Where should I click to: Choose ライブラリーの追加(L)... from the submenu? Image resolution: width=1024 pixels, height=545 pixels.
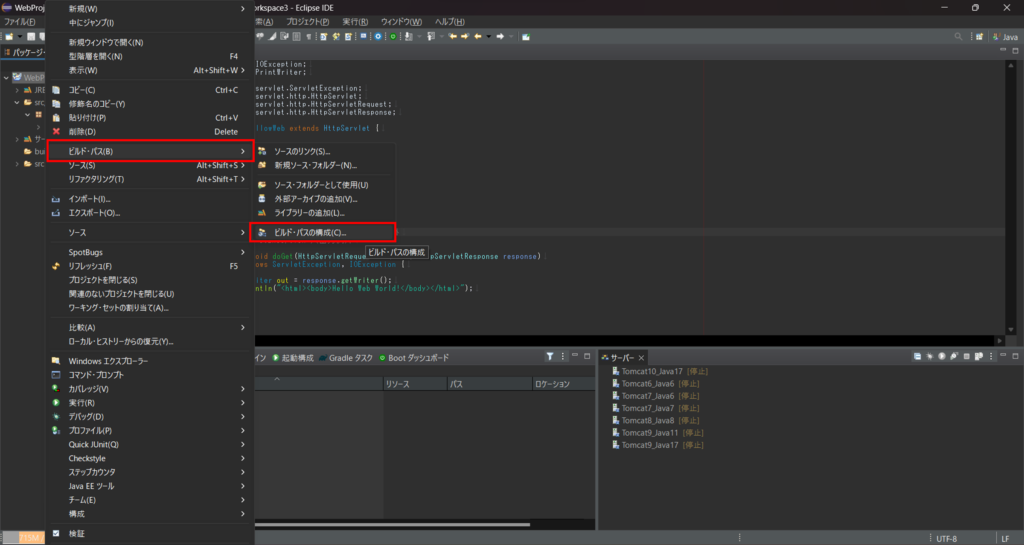pyautogui.click(x=309, y=213)
